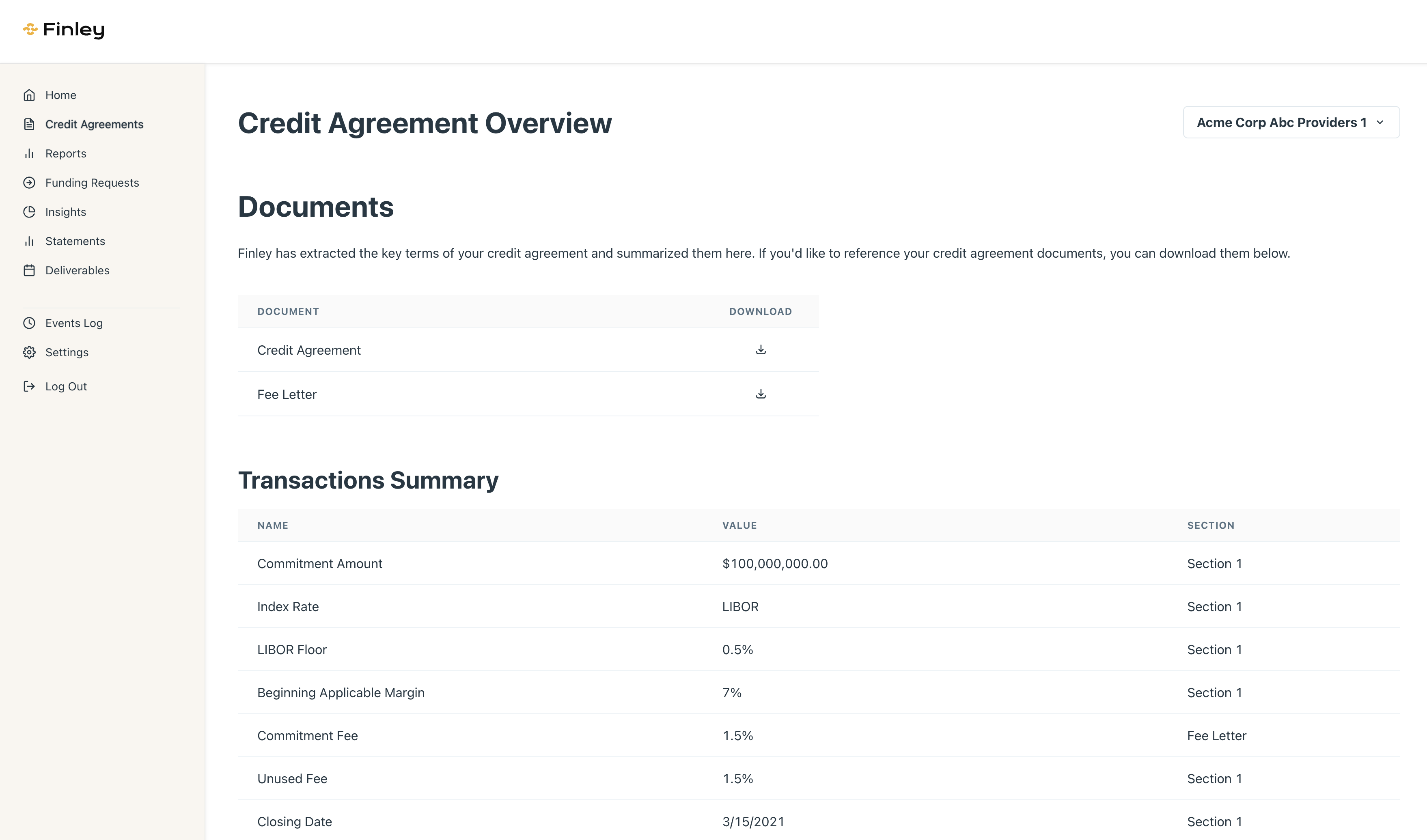This screenshot has width=1427, height=840.
Task: Click the Home house icon in sidebar
Action: [x=30, y=95]
